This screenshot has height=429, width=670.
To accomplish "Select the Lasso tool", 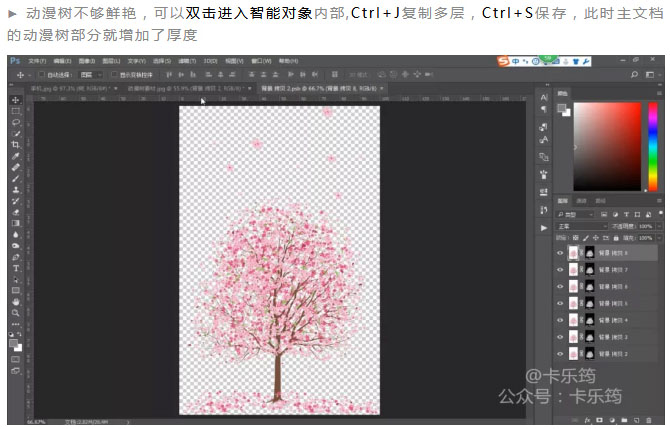I will click(16, 122).
